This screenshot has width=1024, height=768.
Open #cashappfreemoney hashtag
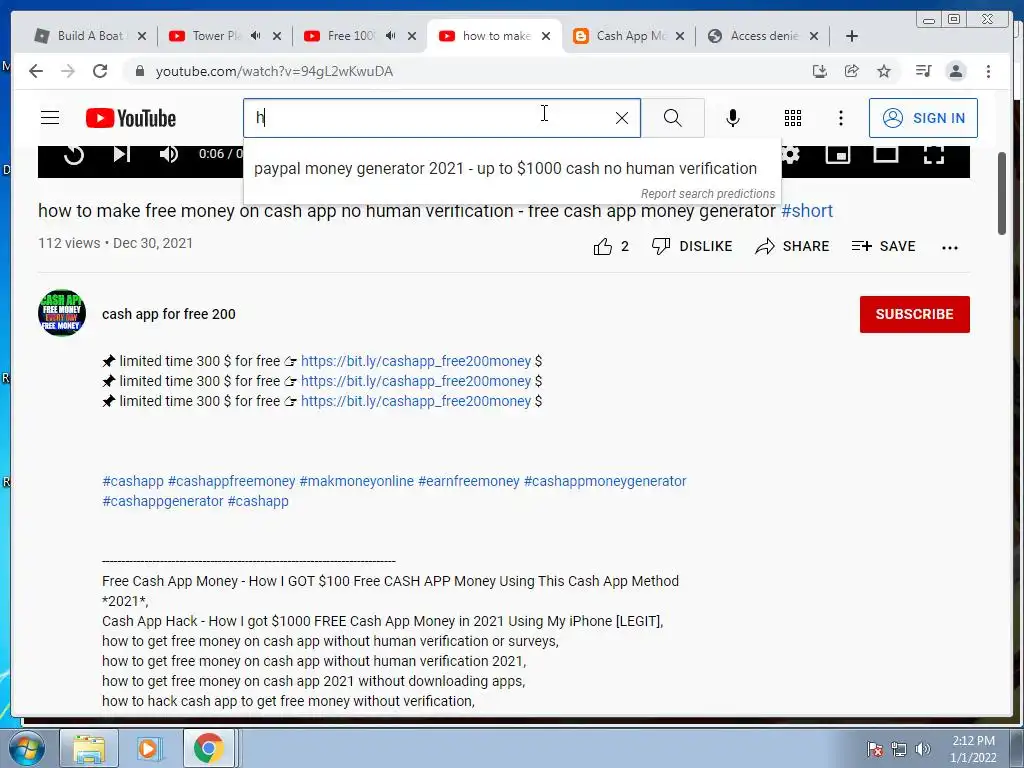[x=232, y=481]
